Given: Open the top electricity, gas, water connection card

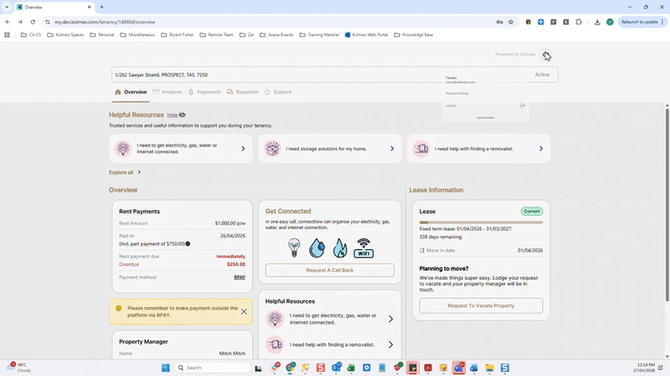Looking at the screenshot, I should click(x=181, y=149).
